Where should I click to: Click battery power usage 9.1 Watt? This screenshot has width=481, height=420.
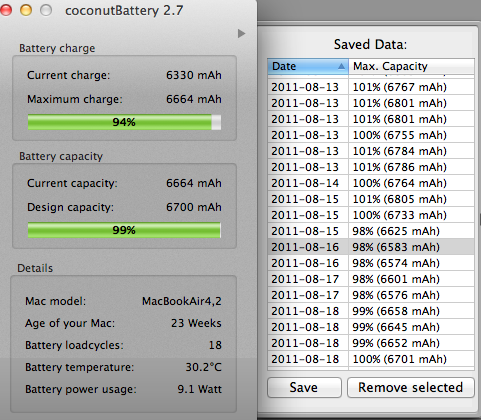(199, 389)
